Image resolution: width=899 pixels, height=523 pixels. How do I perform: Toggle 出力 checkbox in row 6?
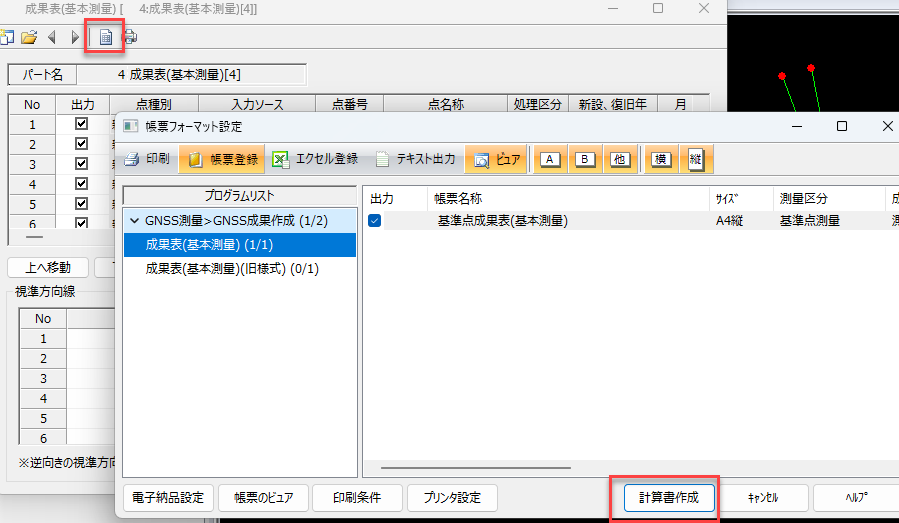(x=81, y=223)
